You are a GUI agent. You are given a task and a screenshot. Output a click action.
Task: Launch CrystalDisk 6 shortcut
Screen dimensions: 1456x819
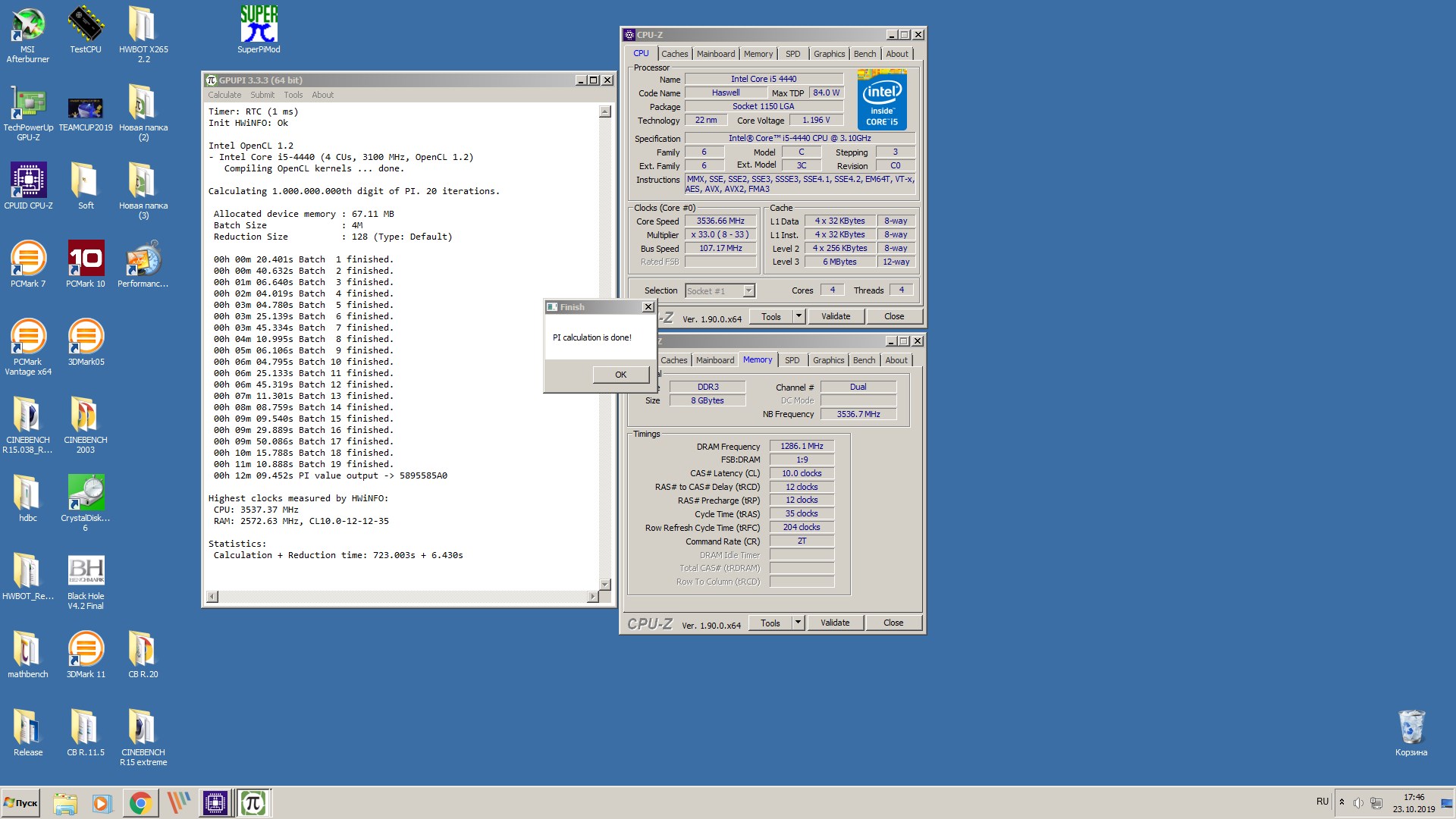86,503
